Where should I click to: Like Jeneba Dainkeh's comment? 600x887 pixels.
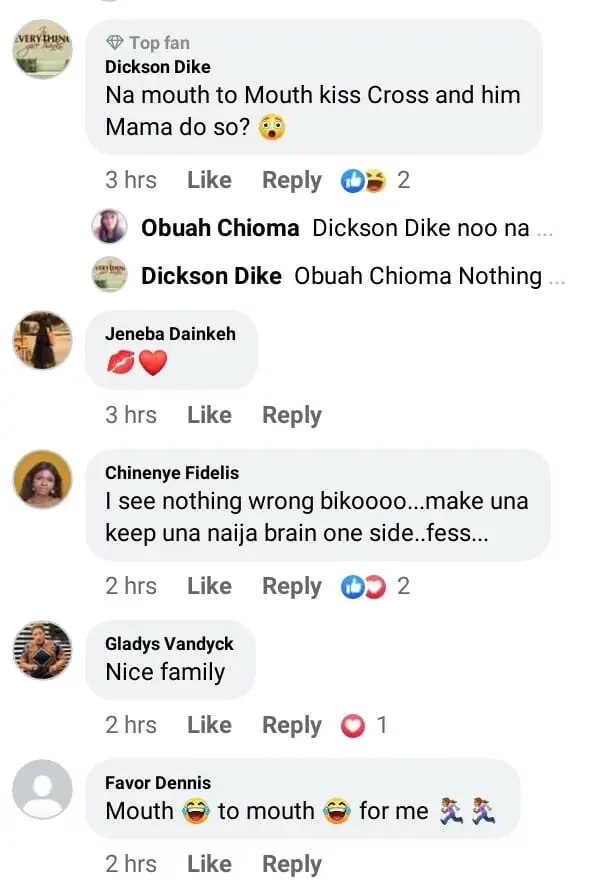click(209, 415)
